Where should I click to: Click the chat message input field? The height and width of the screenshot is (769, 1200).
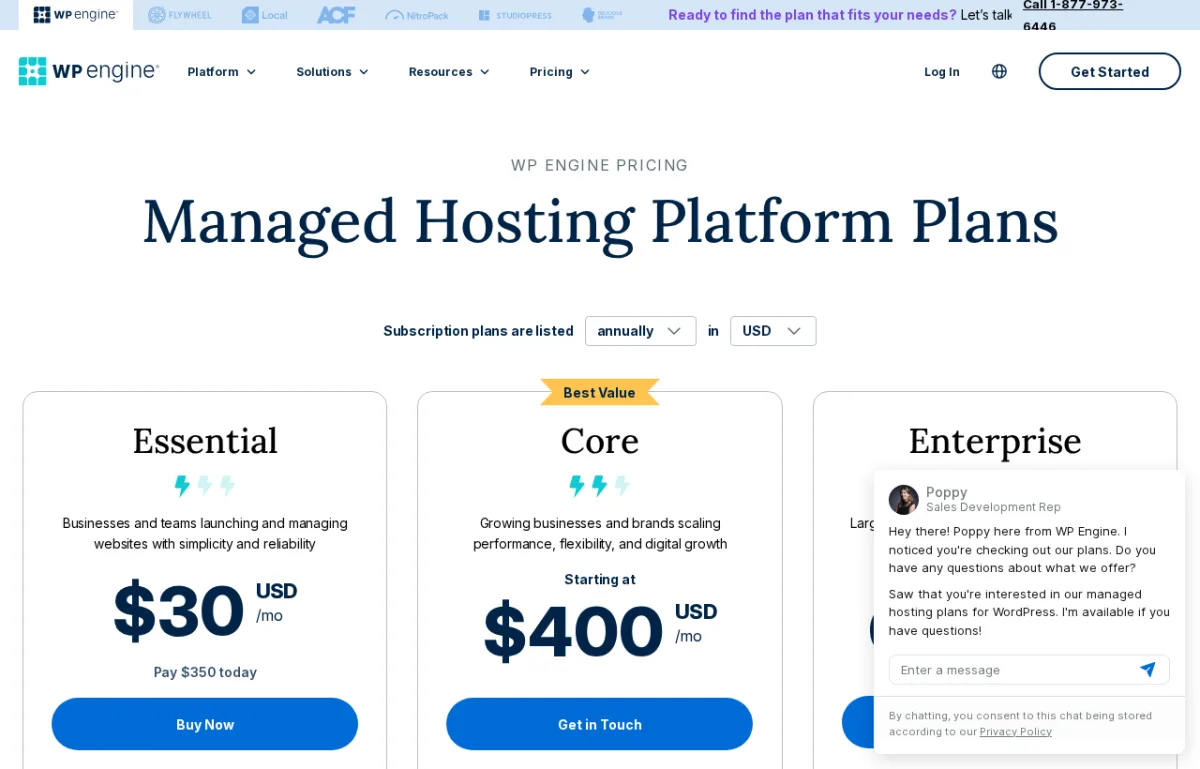[1029, 670]
